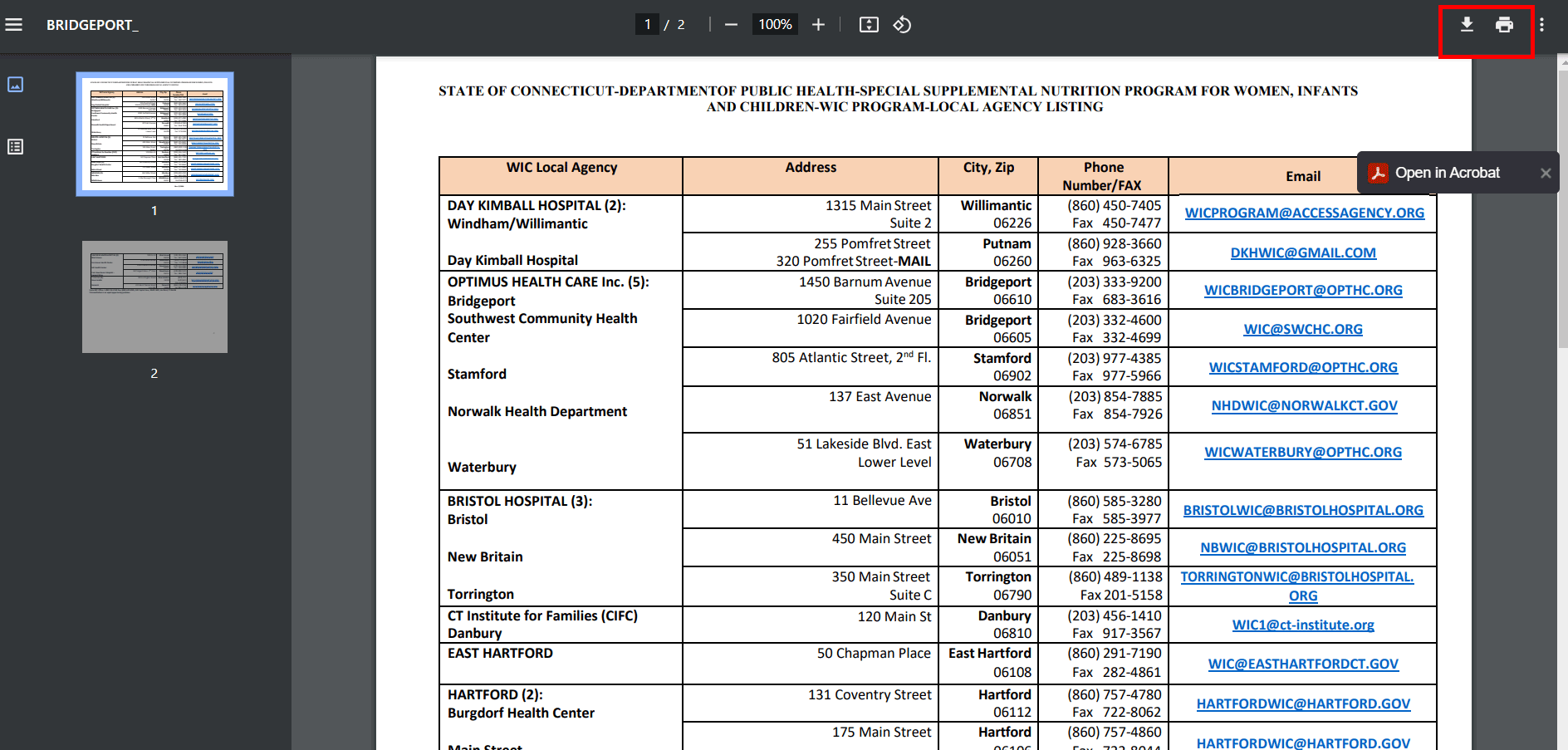Show the document outline view
The height and width of the screenshot is (750, 1568).
(15, 147)
